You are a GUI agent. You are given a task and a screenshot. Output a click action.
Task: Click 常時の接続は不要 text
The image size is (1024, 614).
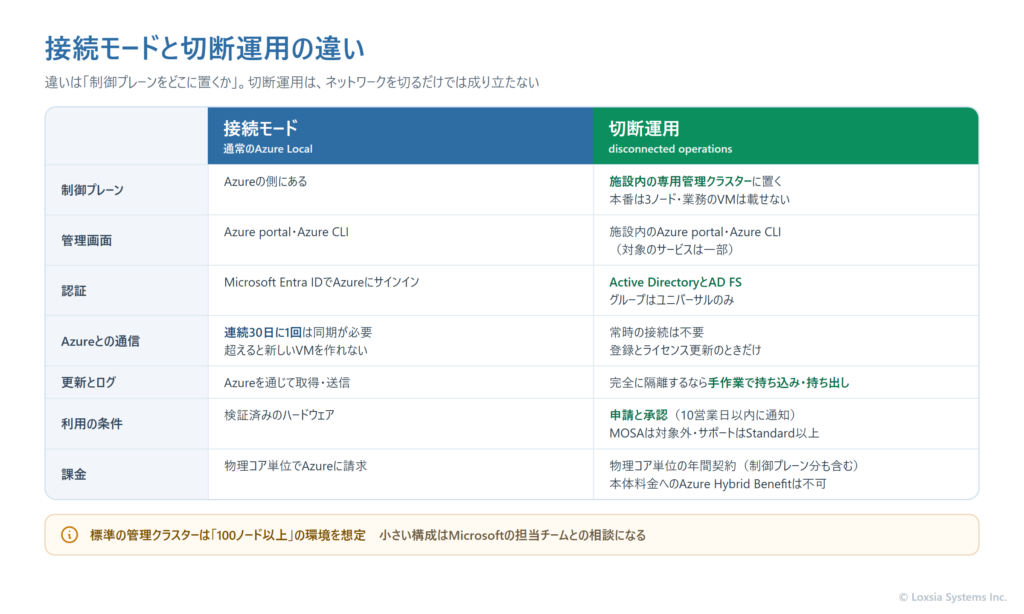click(x=656, y=332)
